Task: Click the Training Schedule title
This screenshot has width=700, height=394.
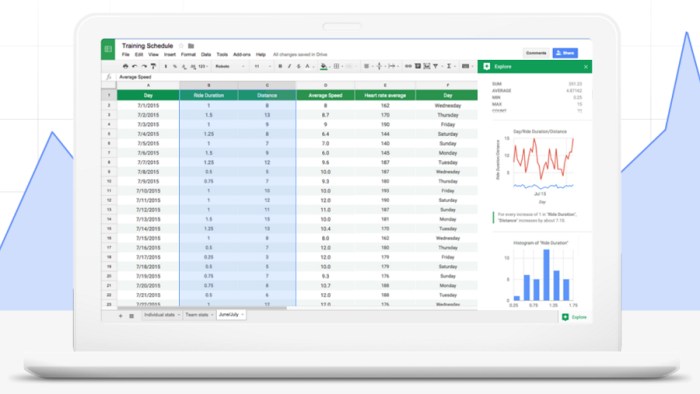Action: tap(147, 46)
